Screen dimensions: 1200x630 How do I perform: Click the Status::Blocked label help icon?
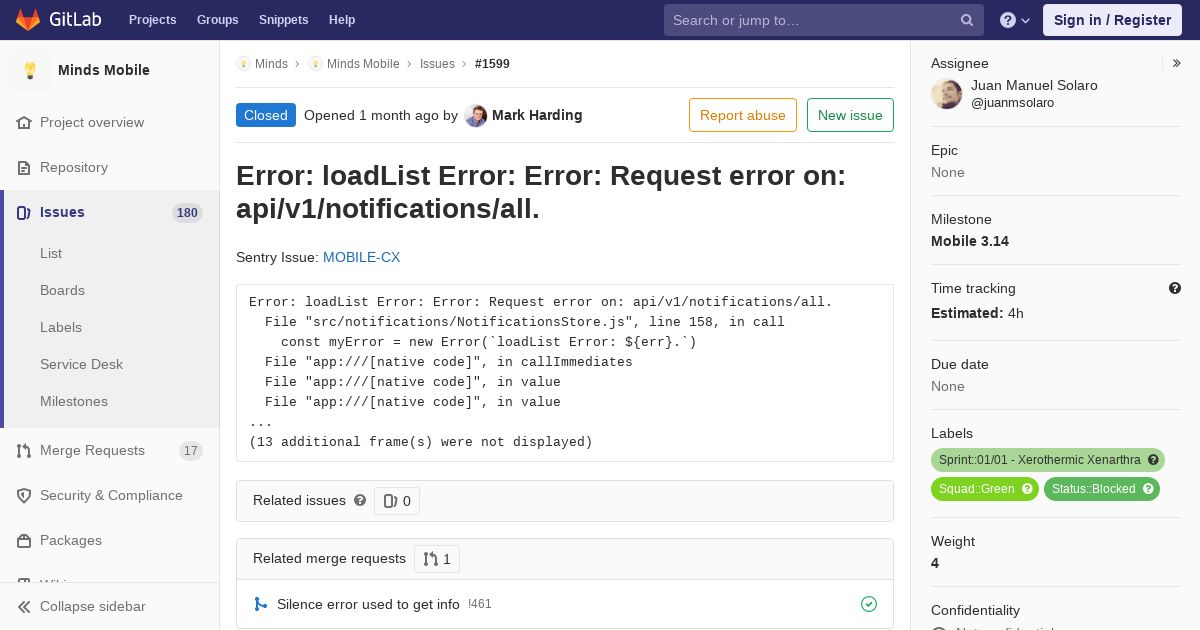point(1148,489)
